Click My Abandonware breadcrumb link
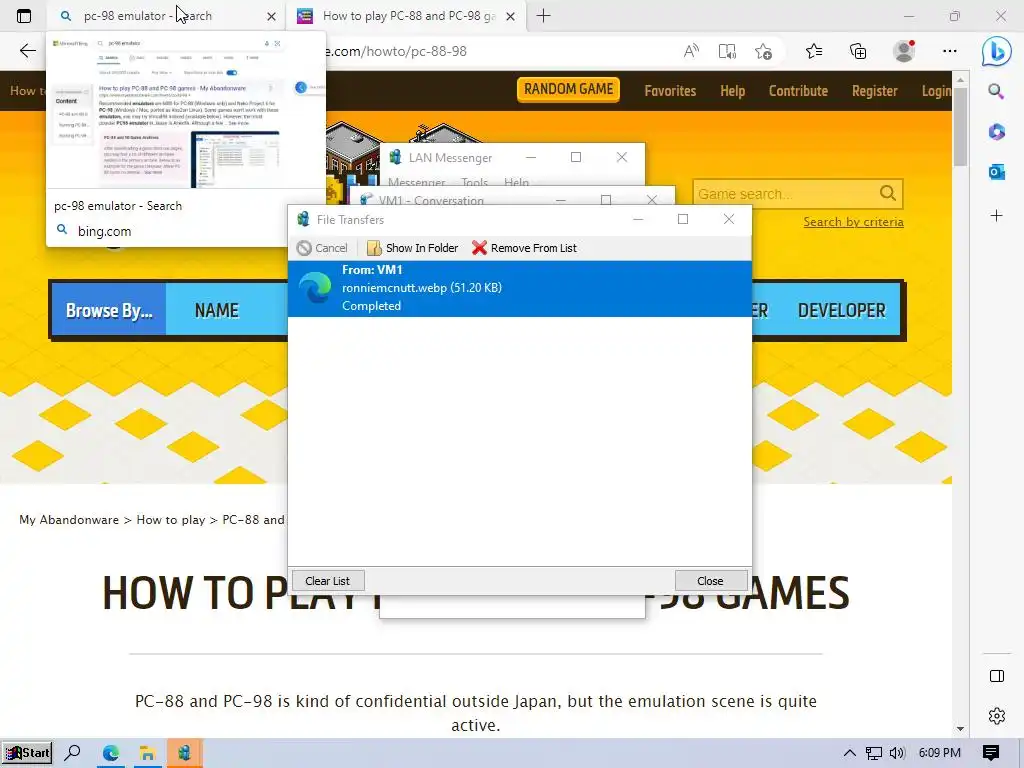This screenshot has height=768, width=1024. [69, 520]
